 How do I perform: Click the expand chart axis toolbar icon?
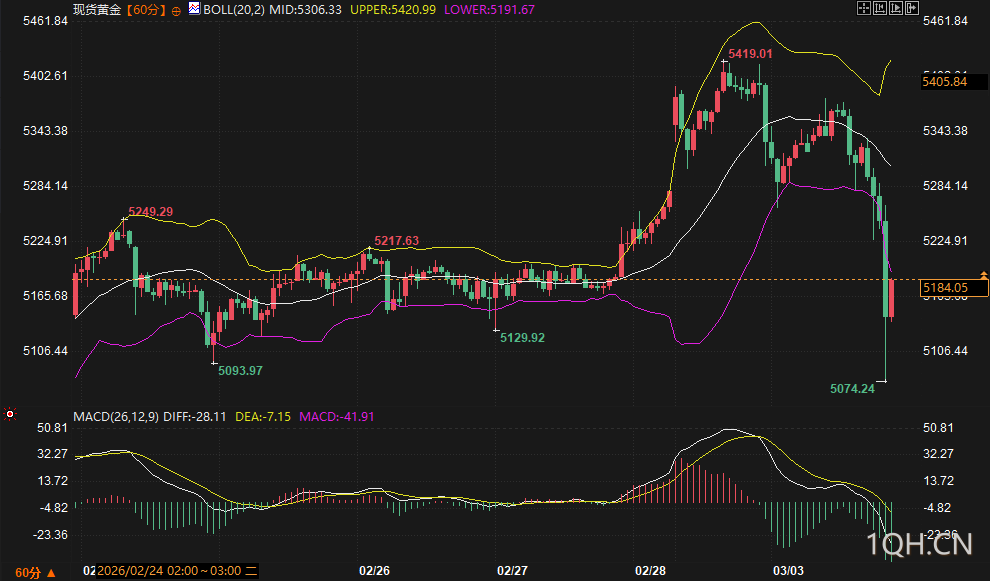pyautogui.click(x=896, y=8)
